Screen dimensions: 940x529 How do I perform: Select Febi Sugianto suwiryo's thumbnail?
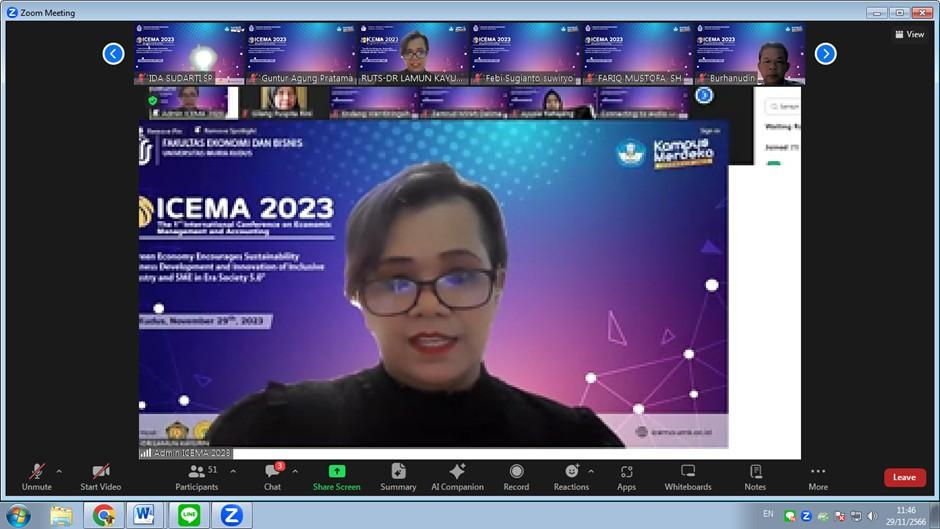coord(526,53)
